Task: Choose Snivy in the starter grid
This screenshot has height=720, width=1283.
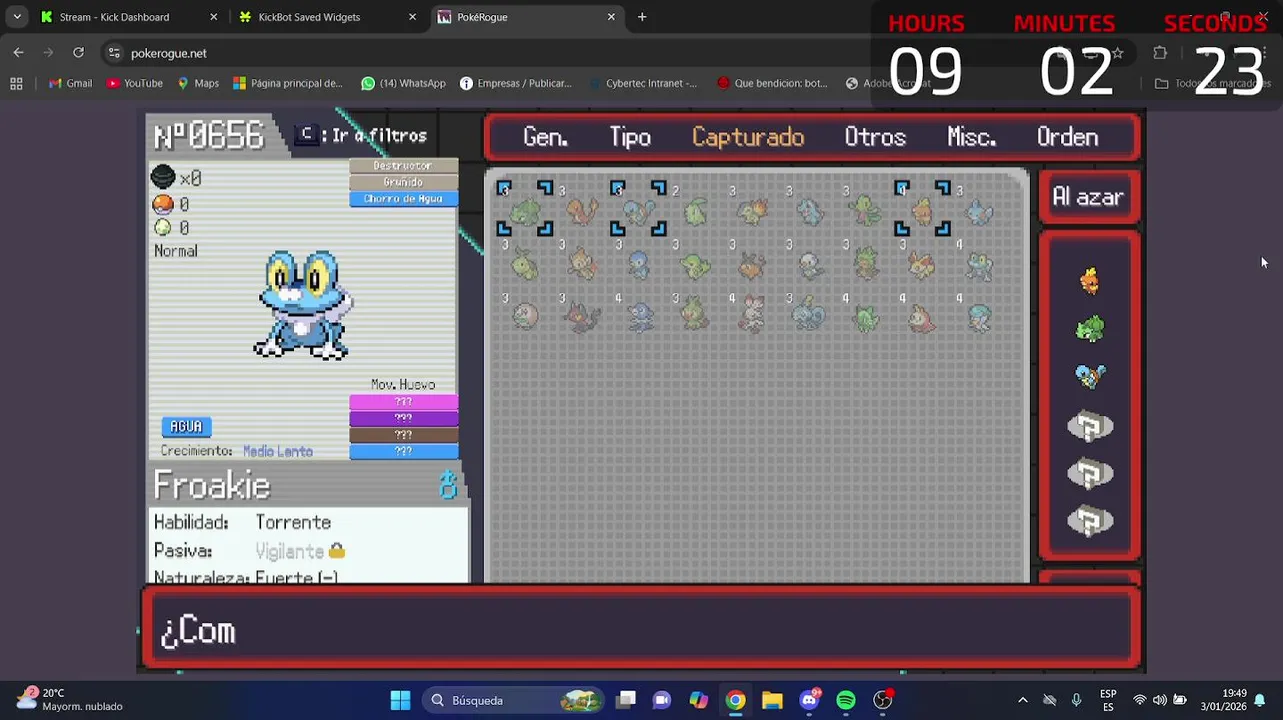Action: click(x=695, y=265)
